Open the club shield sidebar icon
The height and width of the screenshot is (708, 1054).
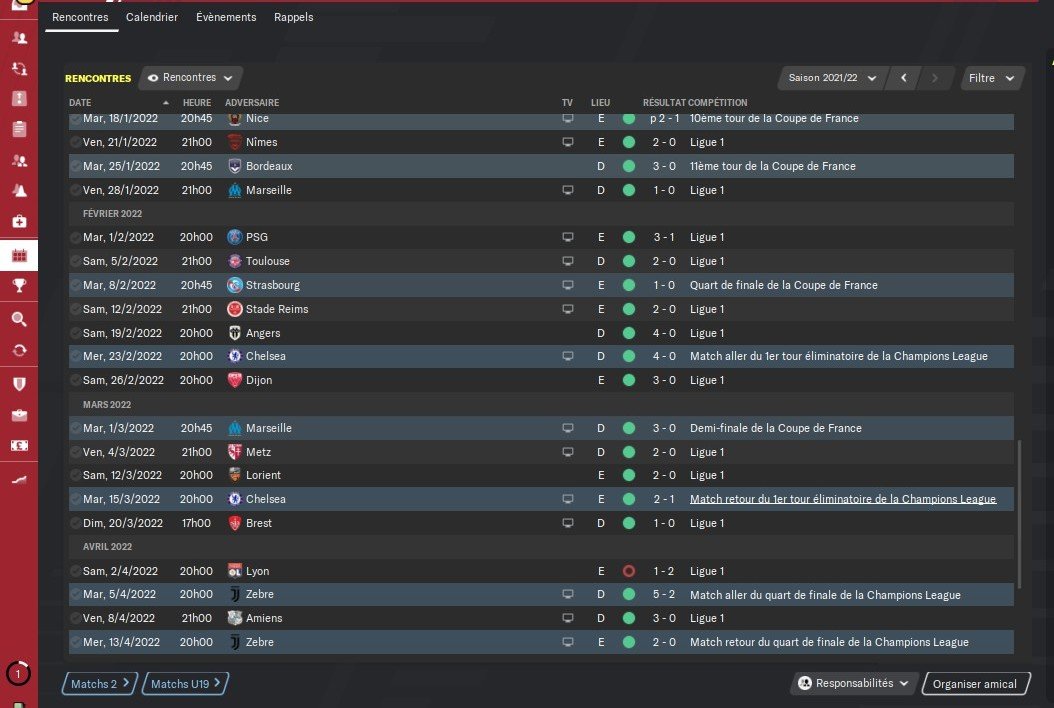pos(19,383)
